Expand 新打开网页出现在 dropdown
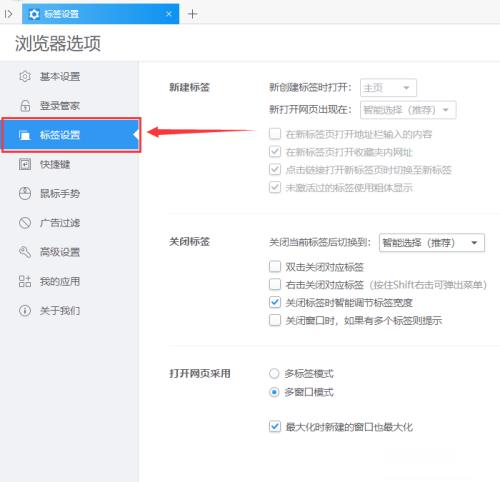 coord(408,110)
